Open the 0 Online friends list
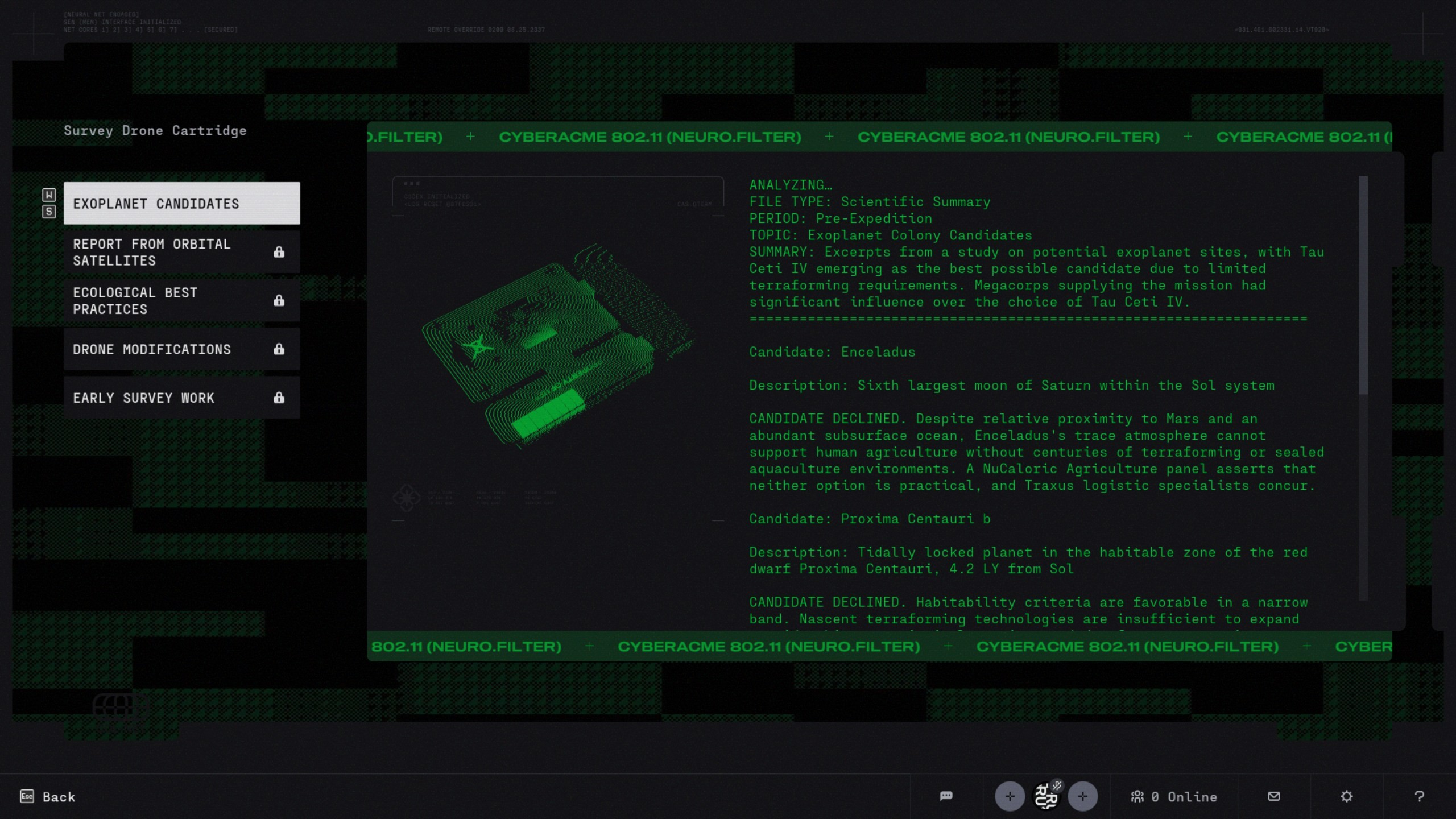1456x819 pixels. click(1174, 797)
